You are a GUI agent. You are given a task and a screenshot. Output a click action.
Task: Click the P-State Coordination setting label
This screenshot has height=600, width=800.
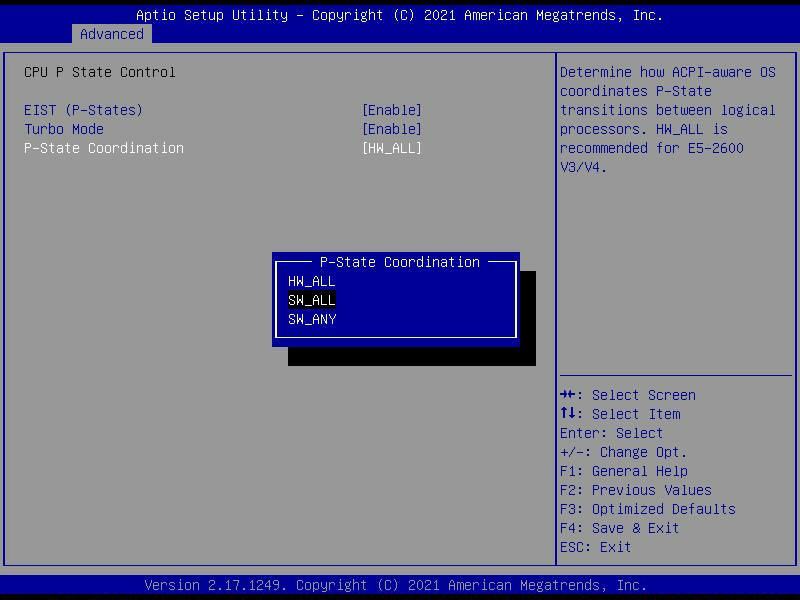104,148
